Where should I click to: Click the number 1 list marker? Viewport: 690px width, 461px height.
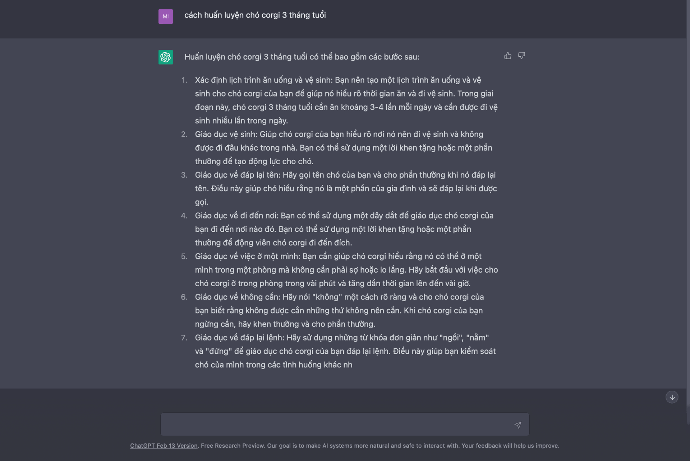[184, 78]
